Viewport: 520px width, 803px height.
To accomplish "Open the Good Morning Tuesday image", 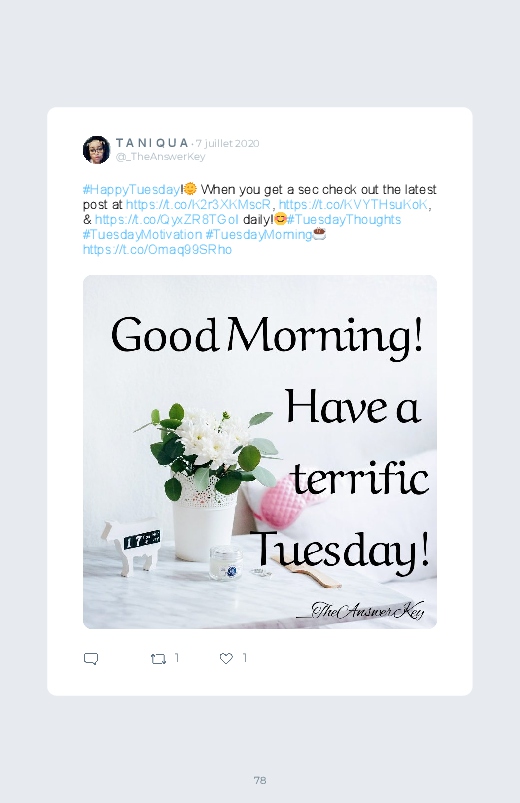I will click(x=260, y=452).
